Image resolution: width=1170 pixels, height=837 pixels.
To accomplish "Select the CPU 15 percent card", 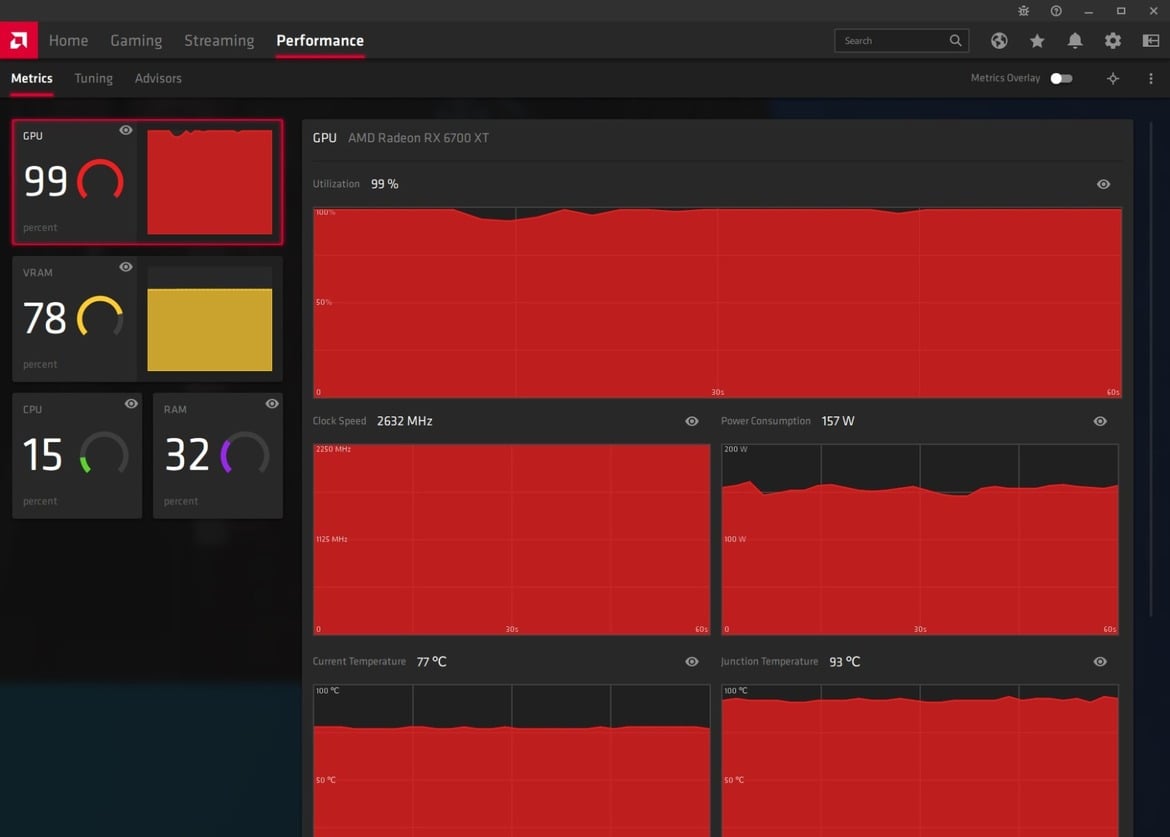I will (x=77, y=455).
